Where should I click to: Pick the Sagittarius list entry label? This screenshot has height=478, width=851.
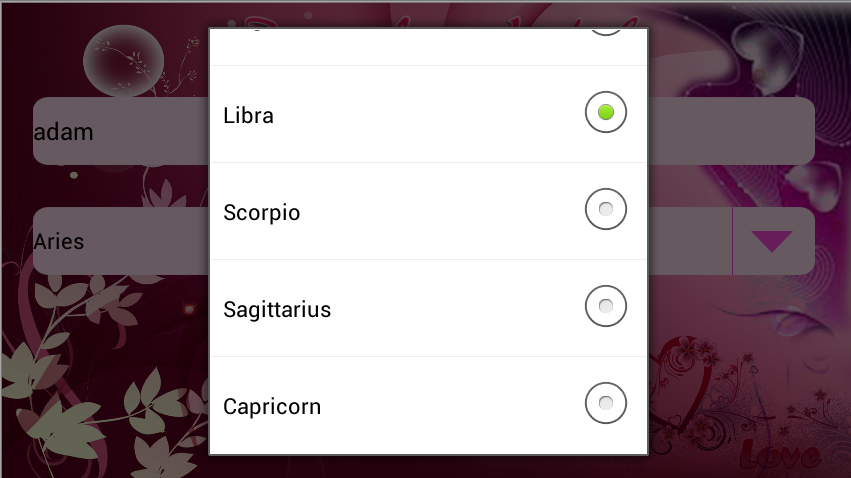tap(277, 310)
